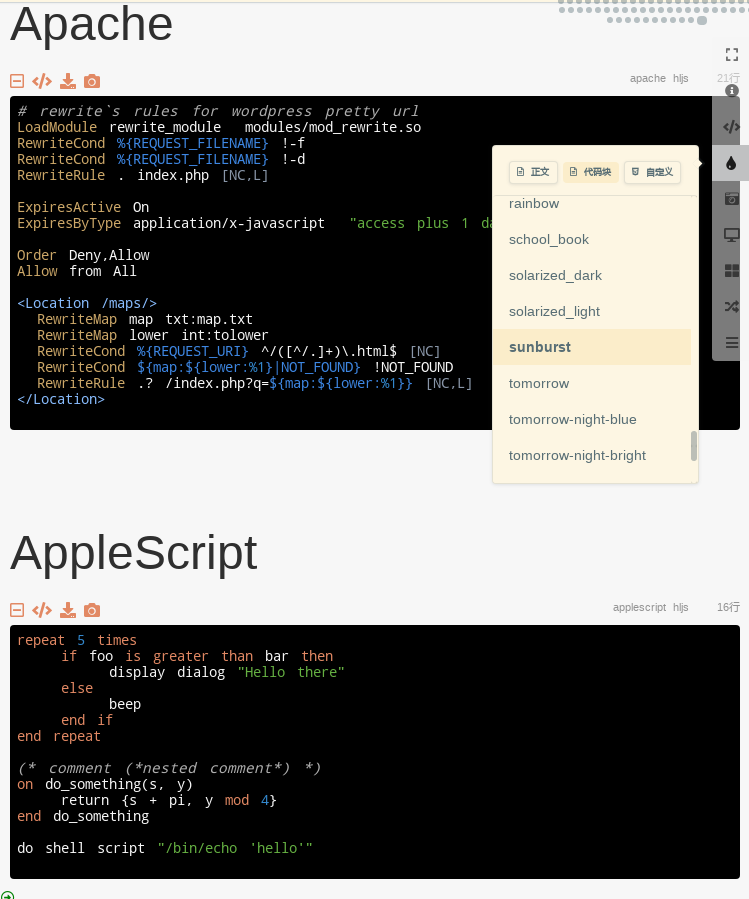749x899 pixels.
Task: Click the fullscreen expand icon
Action: (x=732, y=54)
